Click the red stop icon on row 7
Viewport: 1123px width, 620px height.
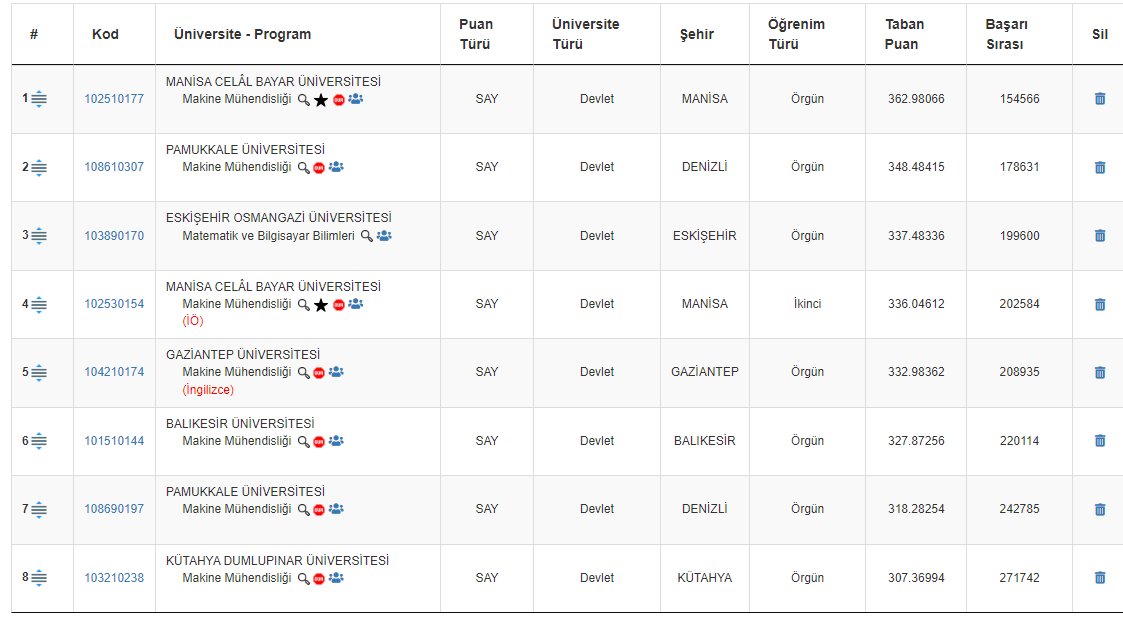319,510
